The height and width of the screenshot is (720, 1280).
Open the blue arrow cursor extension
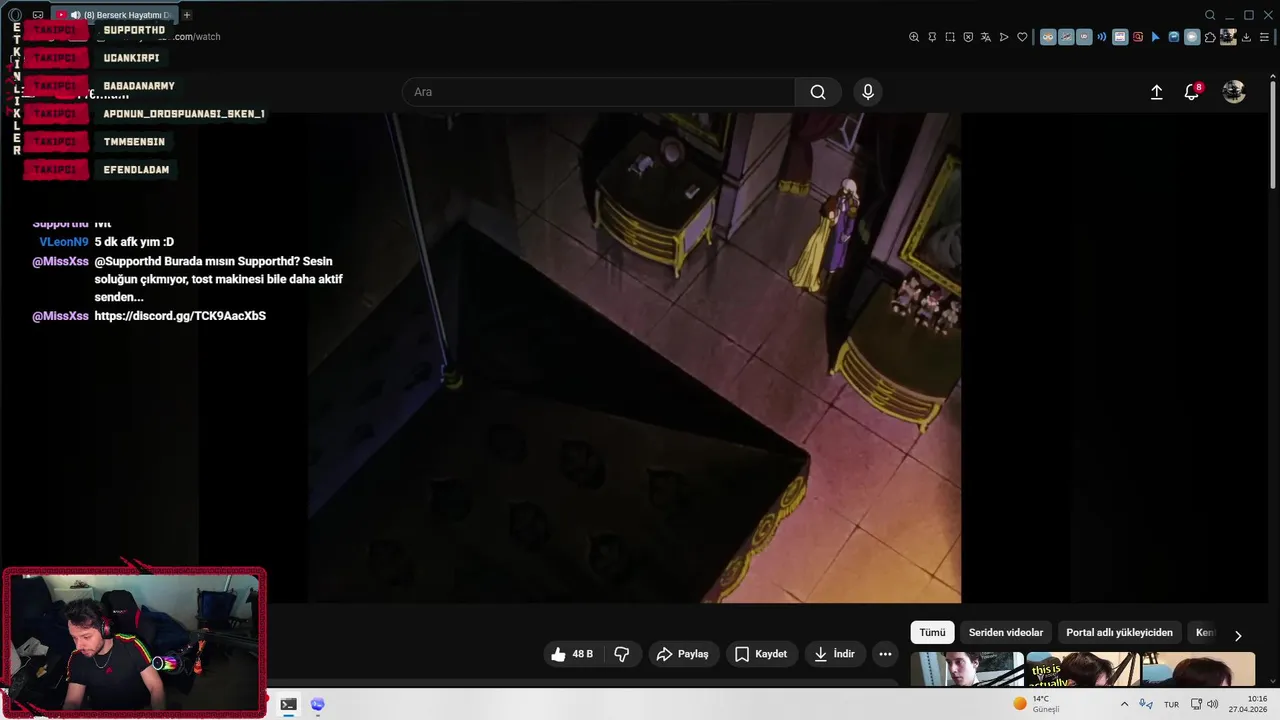click(x=1156, y=37)
